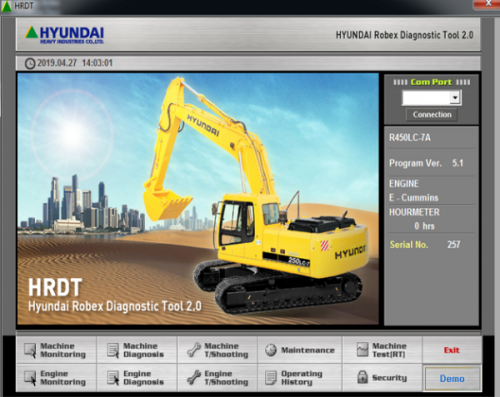This screenshot has height=397, width=500.
Task: Click the clock icon beside the date
Action: pos(30,63)
